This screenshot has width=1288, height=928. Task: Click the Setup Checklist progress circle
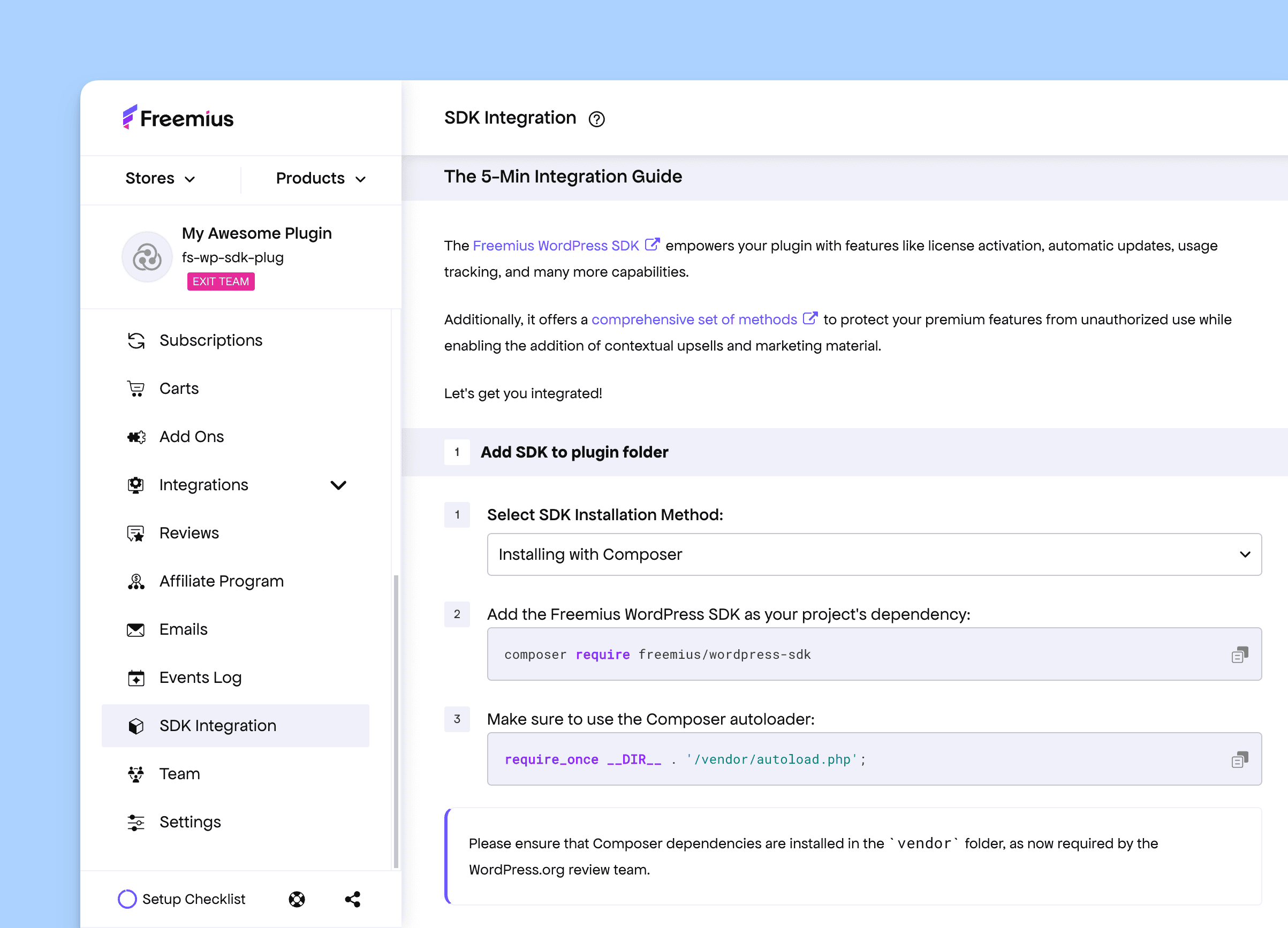tap(127, 899)
